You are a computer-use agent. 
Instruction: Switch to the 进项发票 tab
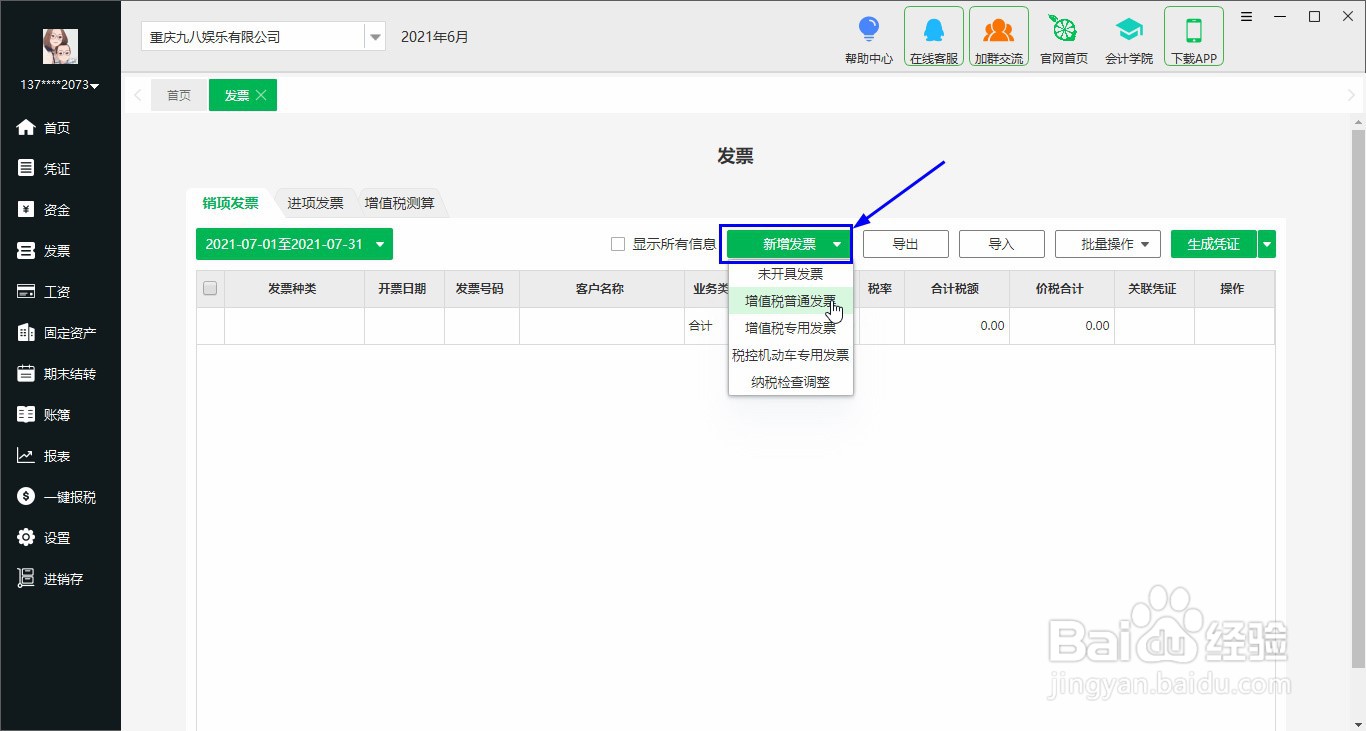point(315,202)
